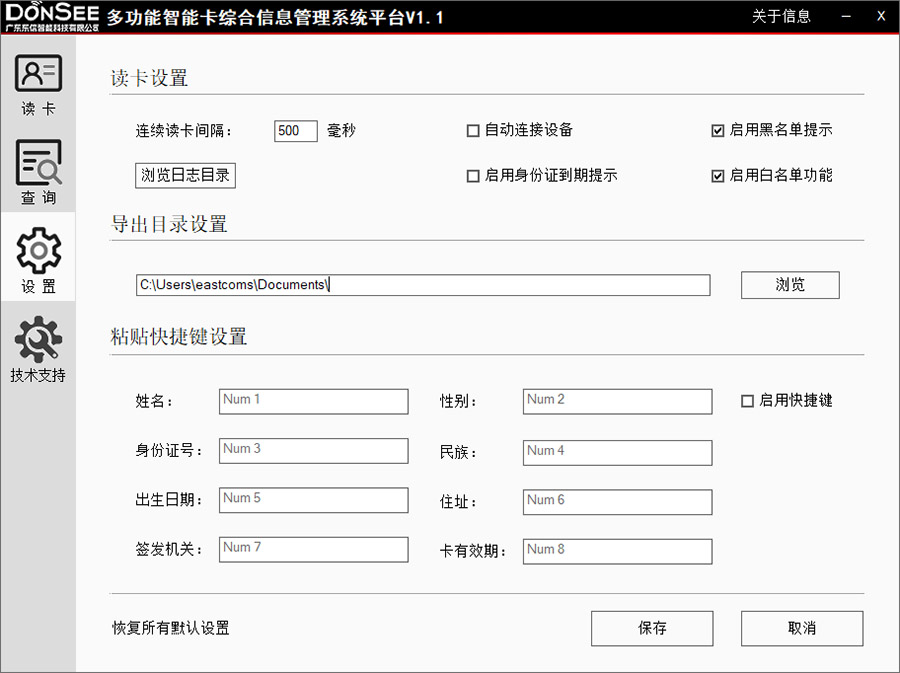Enable 启用身份证到期提示 option
The width and height of the screenshot is (900, 673).
click(472, 175)
